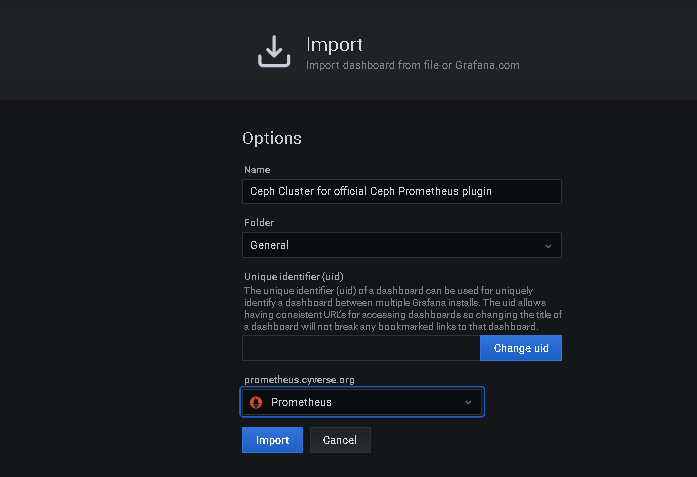Viewport: 697px width, 477px height.
Task: Click the Prometheus dropdown chevron arrow
Action: coord(468,402)
